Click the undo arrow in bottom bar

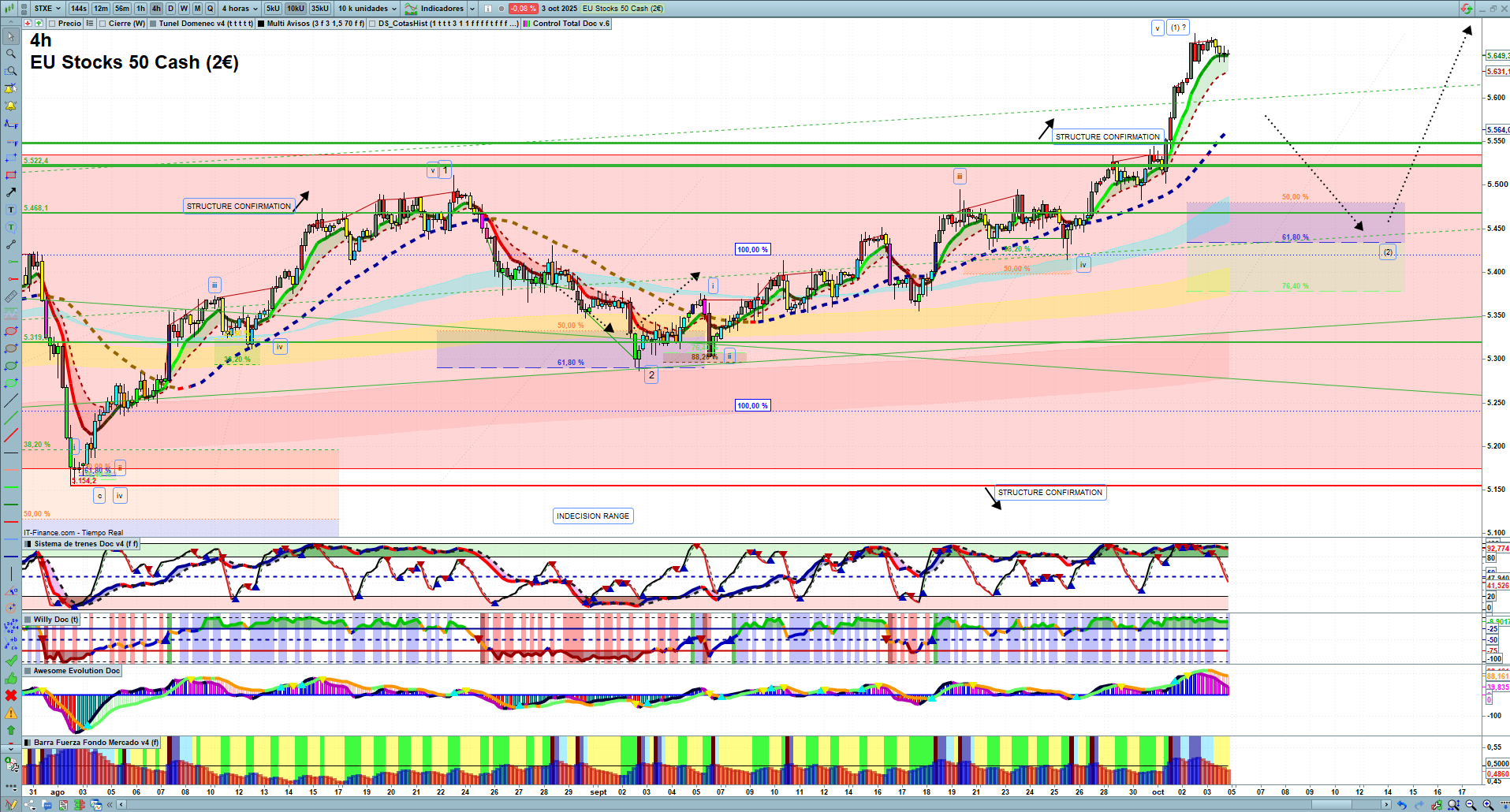pos(1401,805)
